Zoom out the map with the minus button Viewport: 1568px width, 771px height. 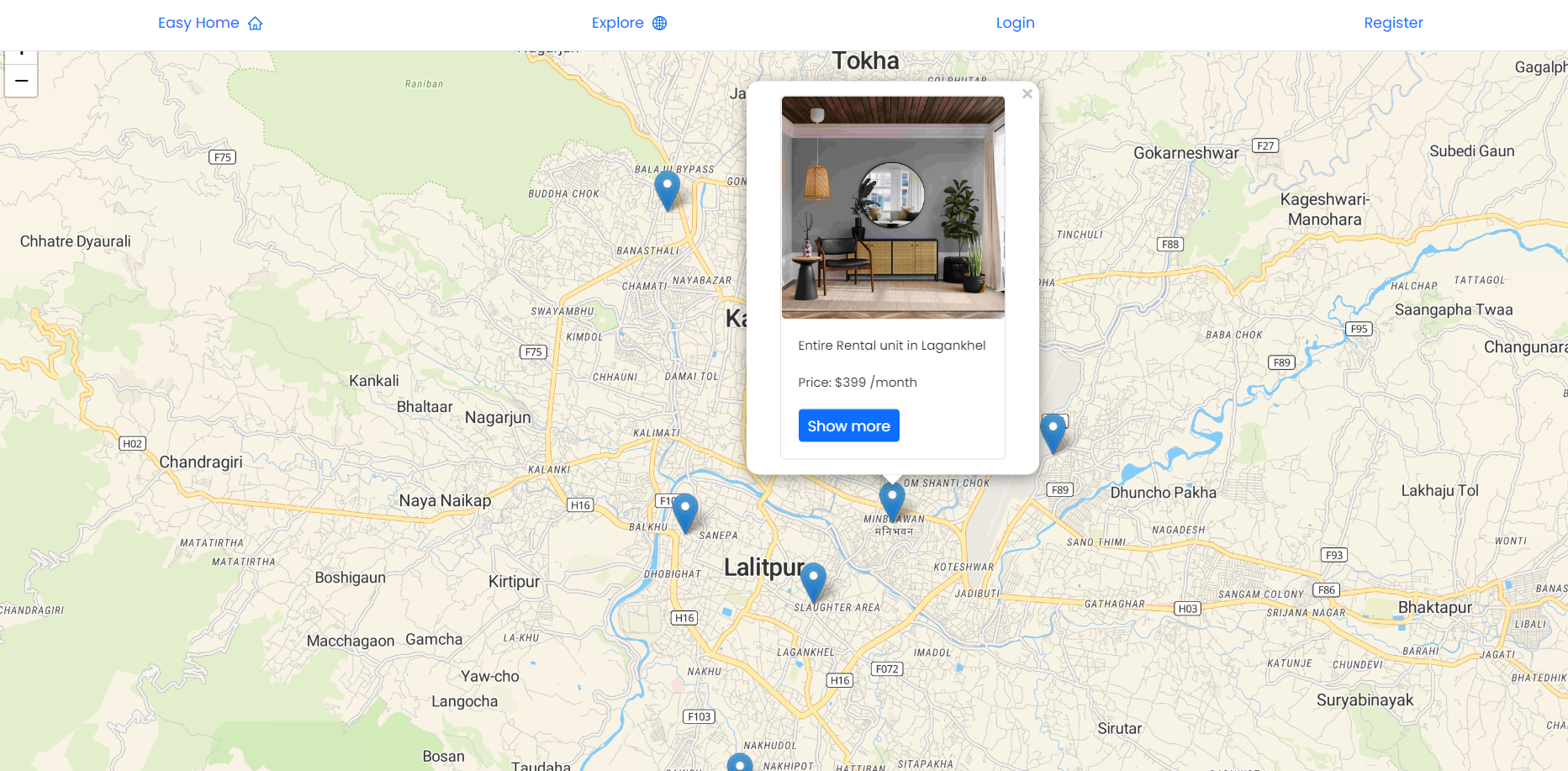[21, 81]
